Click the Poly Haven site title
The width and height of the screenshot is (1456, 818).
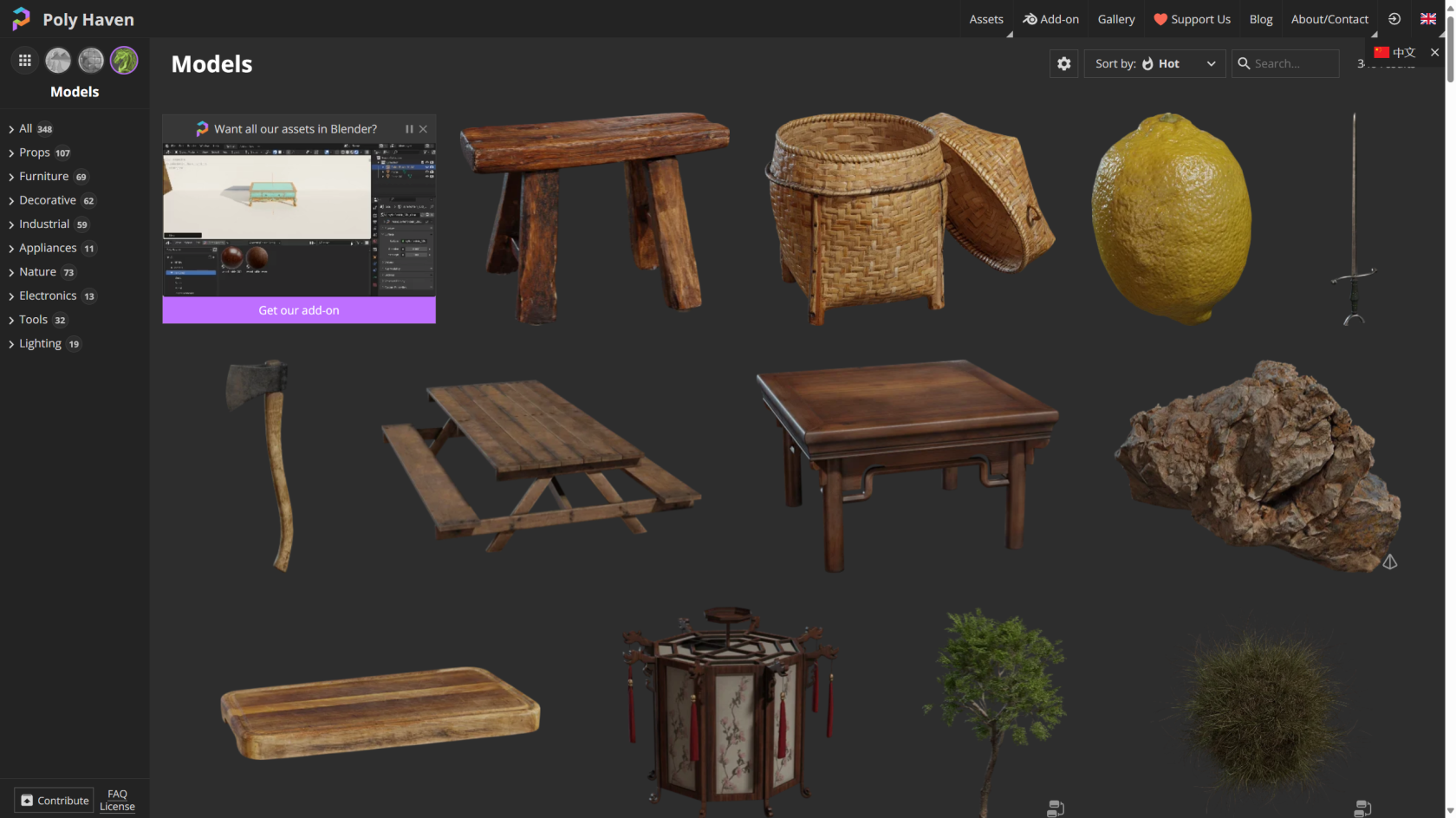[88, 19]
